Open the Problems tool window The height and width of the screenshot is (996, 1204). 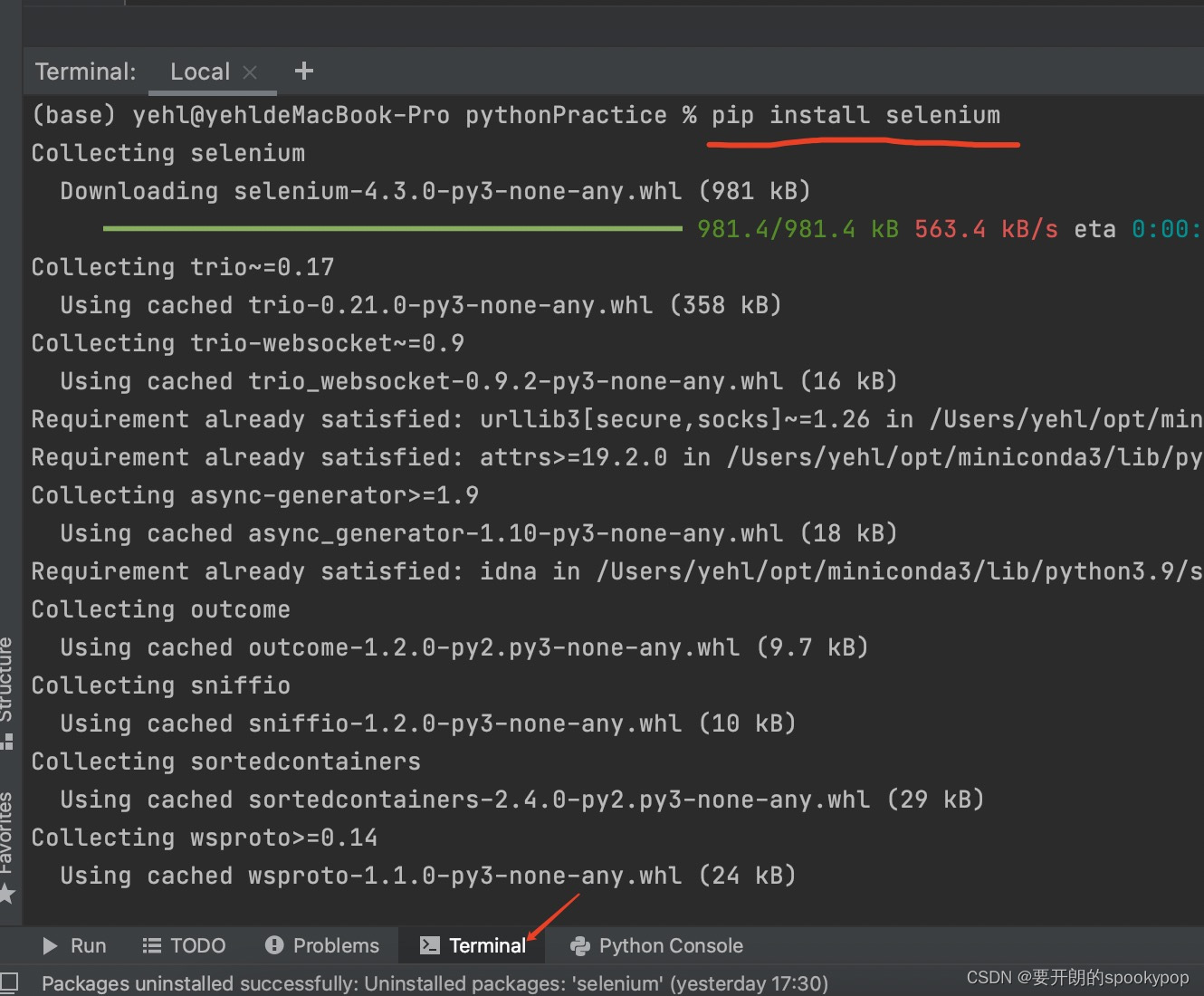322,945
